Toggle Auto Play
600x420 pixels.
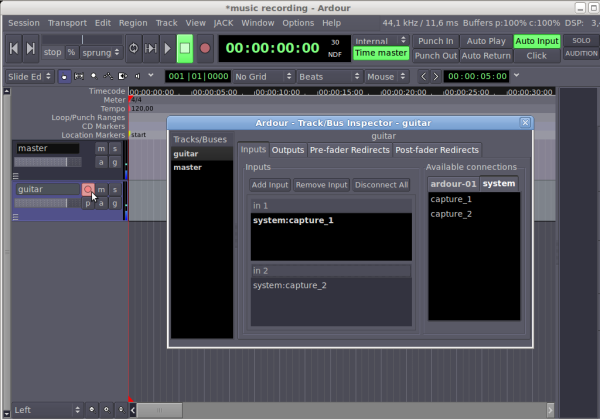[x=486, y=41]
